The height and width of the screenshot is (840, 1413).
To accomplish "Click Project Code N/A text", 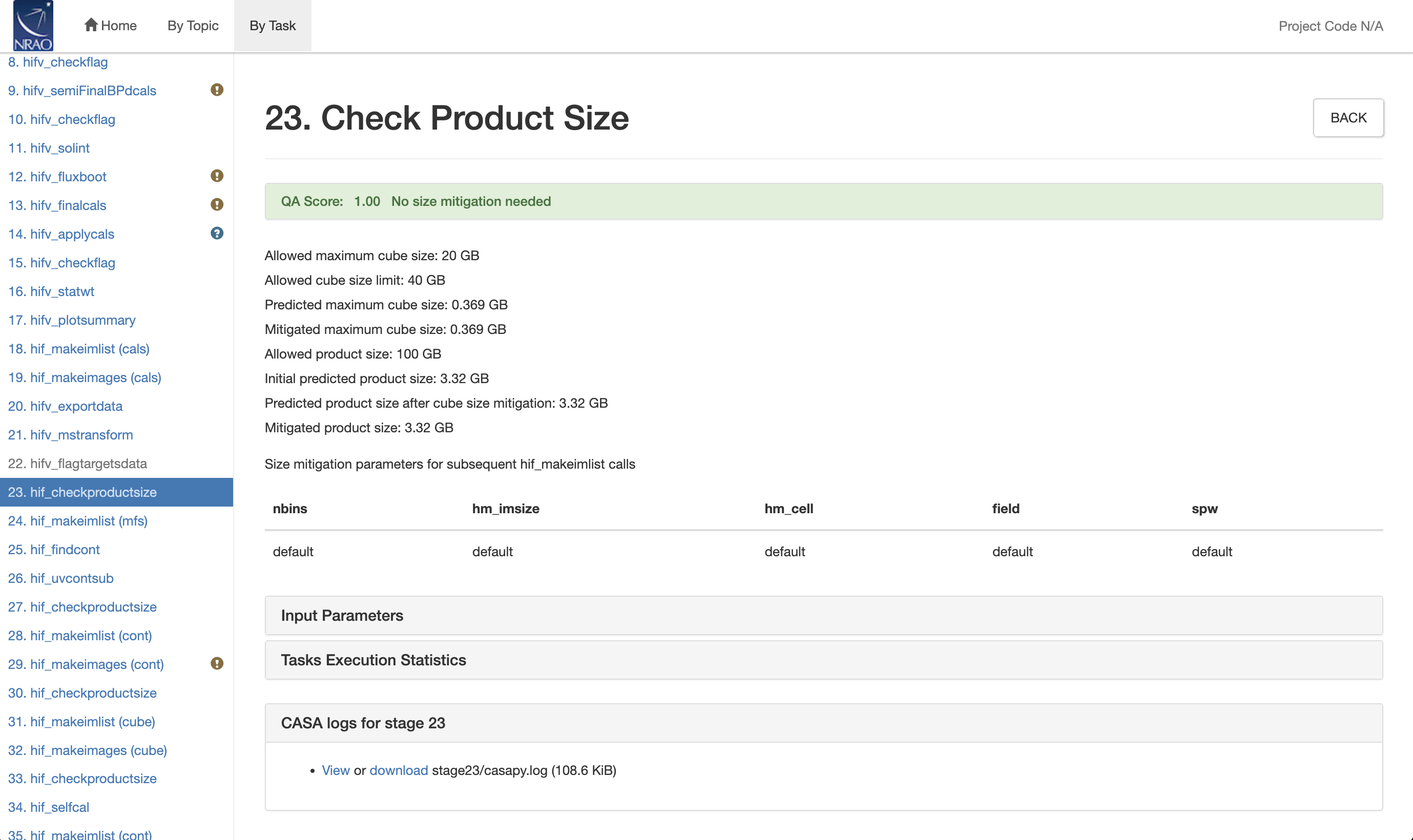I will coord(1331,26).
